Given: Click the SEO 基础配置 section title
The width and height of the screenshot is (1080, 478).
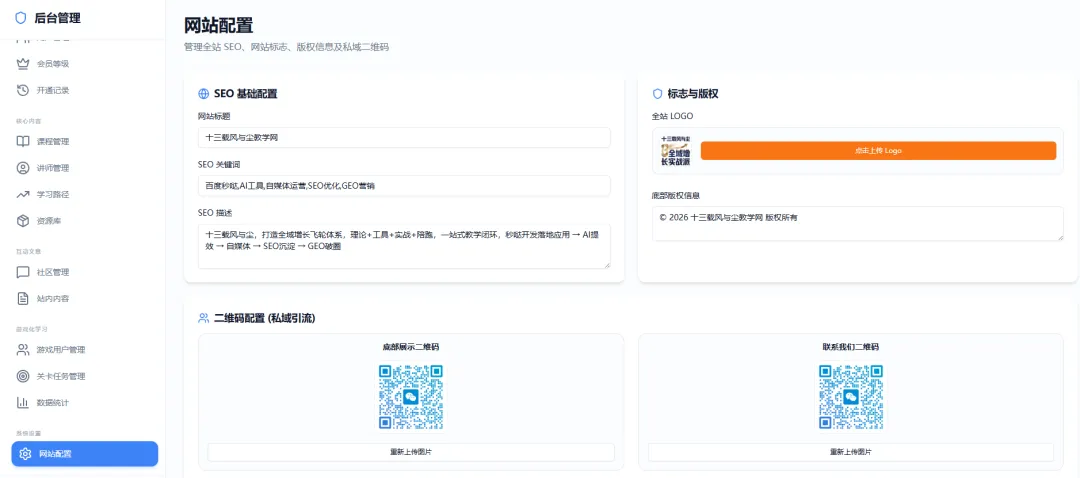Looking at the screenshot, I should [246, 94].
